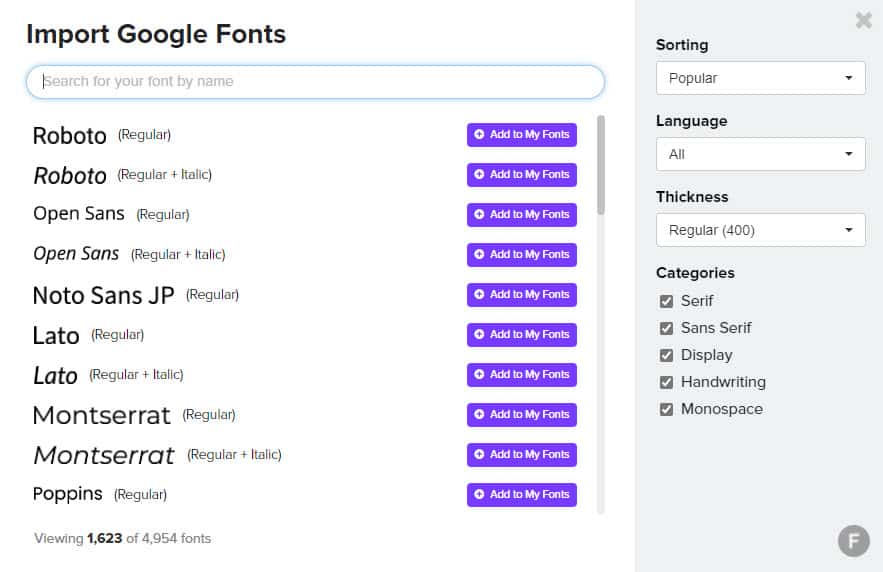Select the Montserrat Regular font name

(101, 415)
